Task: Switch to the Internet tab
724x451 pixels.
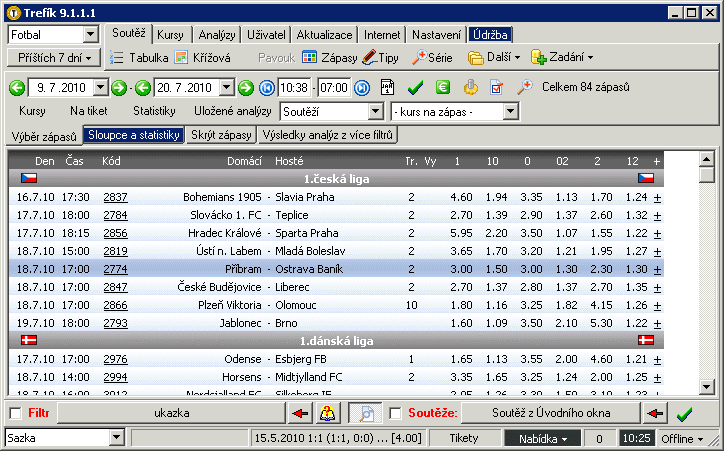Action: pyautogui.click(x=382, y=35)
